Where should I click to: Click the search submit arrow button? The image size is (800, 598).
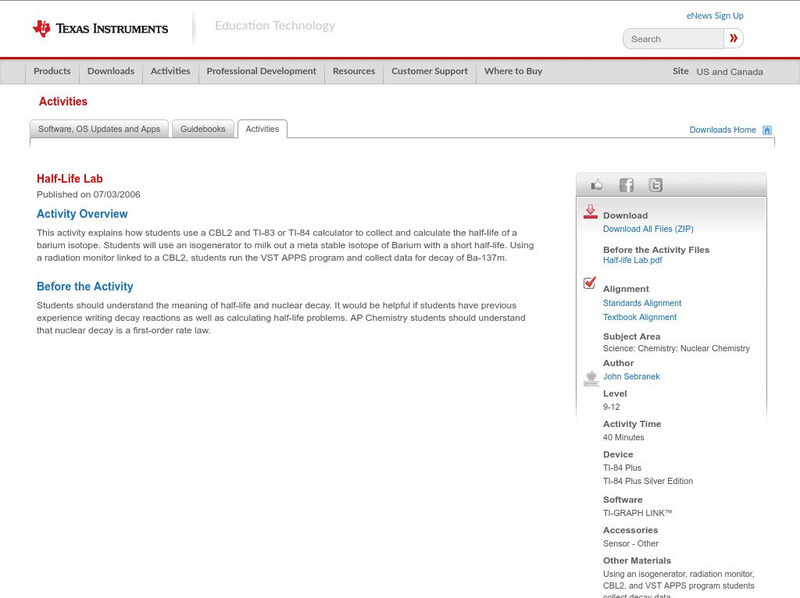733,38
